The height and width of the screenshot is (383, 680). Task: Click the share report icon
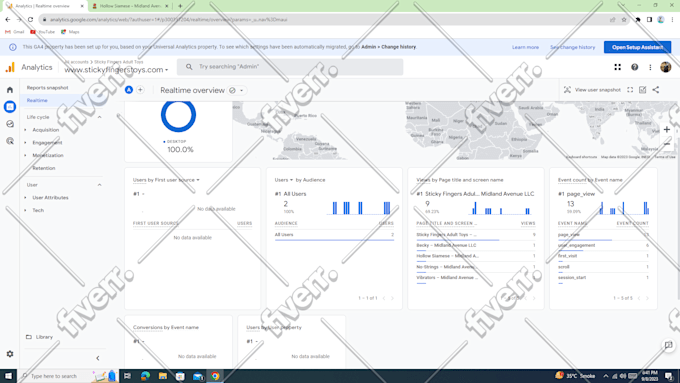tap(656, 90)
